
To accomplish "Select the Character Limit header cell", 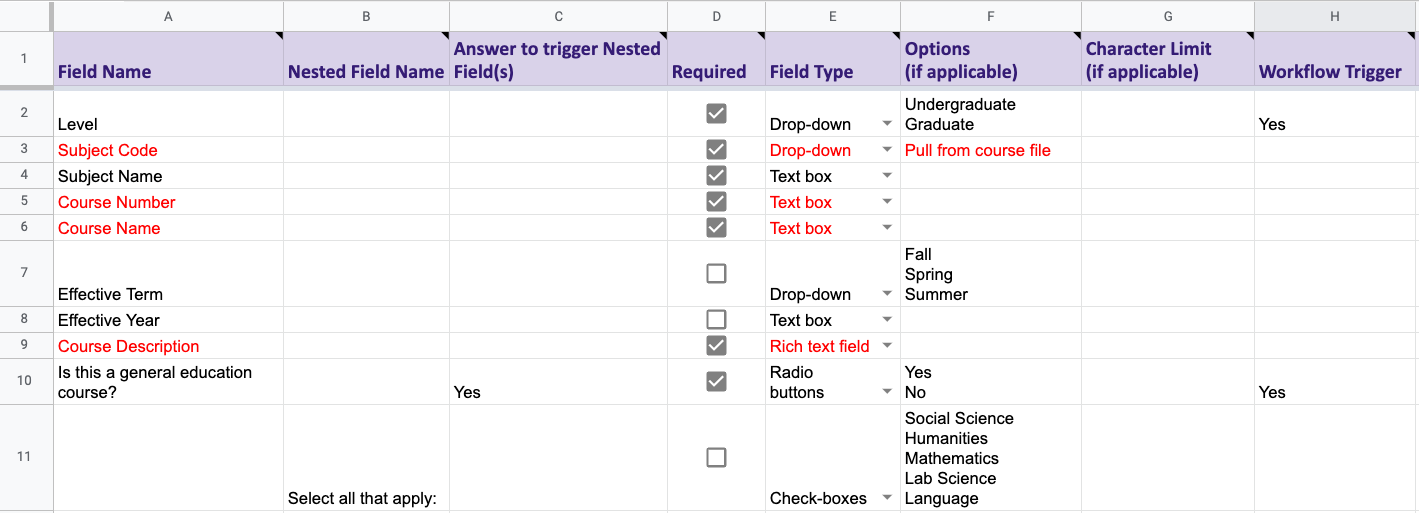I will [x=1167, y=60].
